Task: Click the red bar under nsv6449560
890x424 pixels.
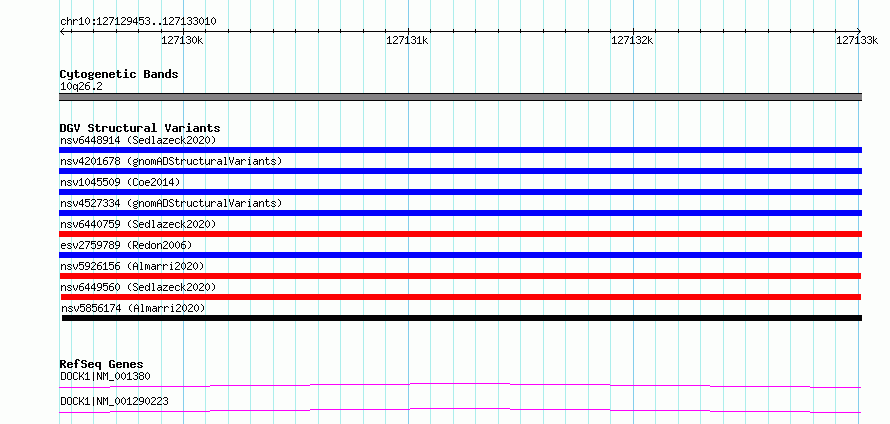Action: 461,297
